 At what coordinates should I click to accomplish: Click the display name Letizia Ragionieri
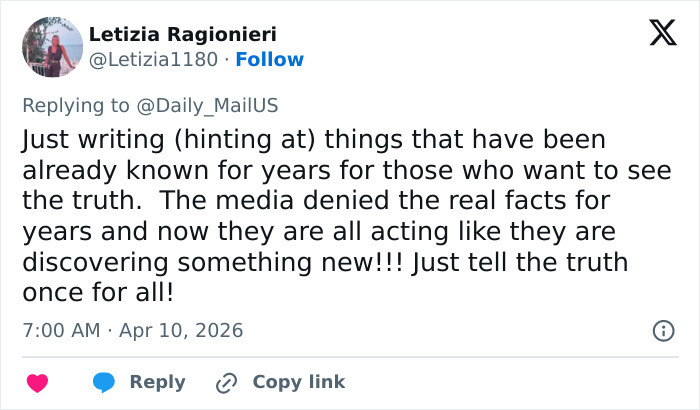[182, 34]
